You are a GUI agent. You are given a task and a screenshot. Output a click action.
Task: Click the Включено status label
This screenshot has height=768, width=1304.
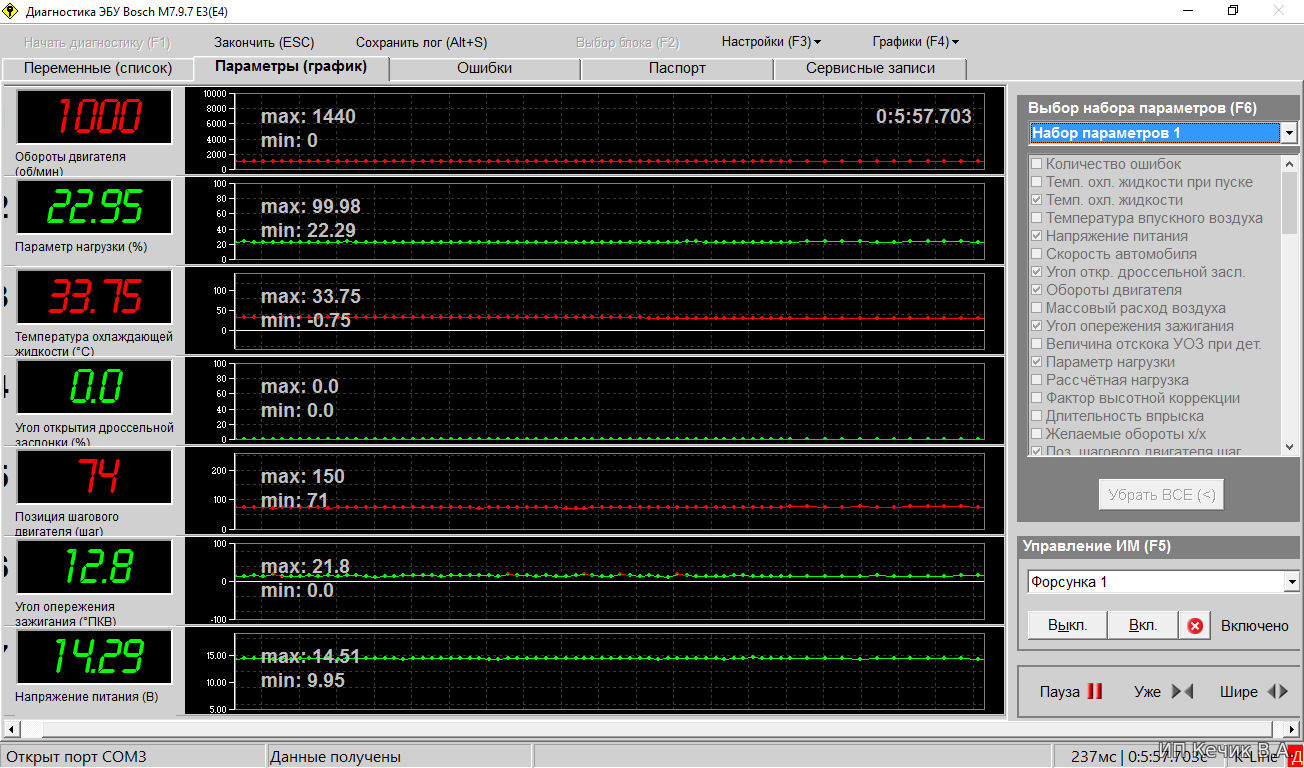click(x=1255, y=626)
